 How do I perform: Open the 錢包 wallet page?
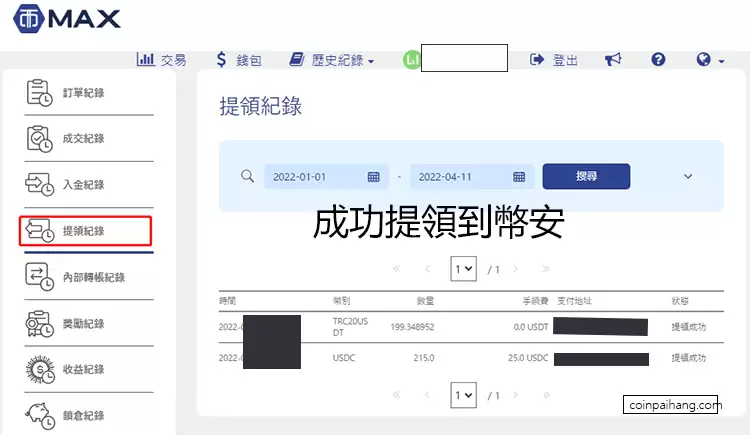239,60
